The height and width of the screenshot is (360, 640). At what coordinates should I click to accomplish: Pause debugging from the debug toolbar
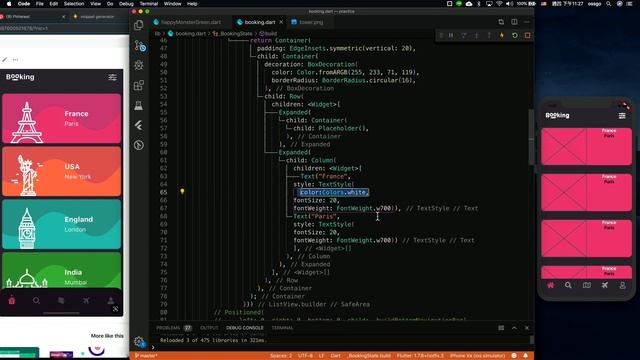click(x=451, y=36)
